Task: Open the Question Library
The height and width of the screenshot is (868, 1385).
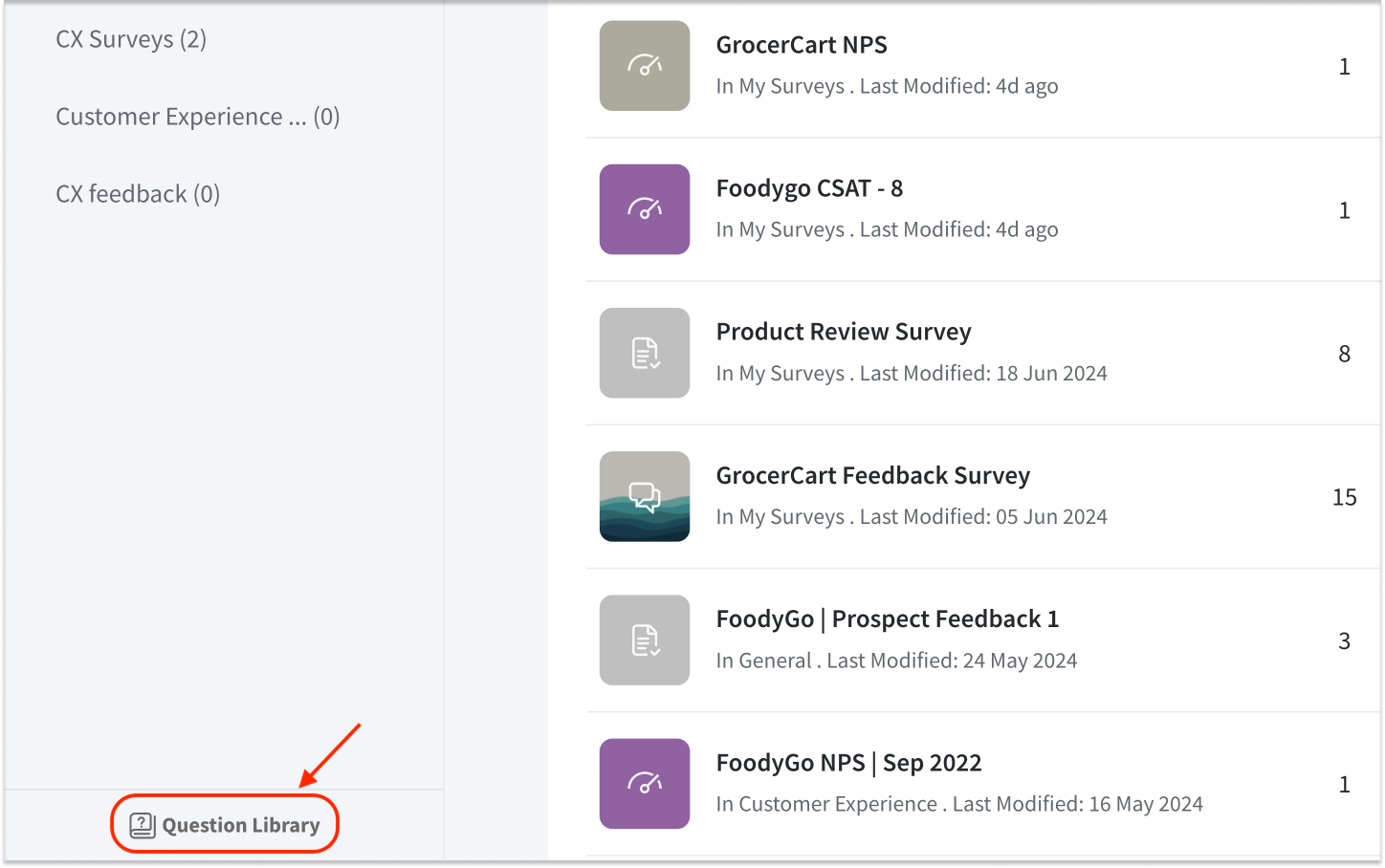Action: [x=240, y=825]
